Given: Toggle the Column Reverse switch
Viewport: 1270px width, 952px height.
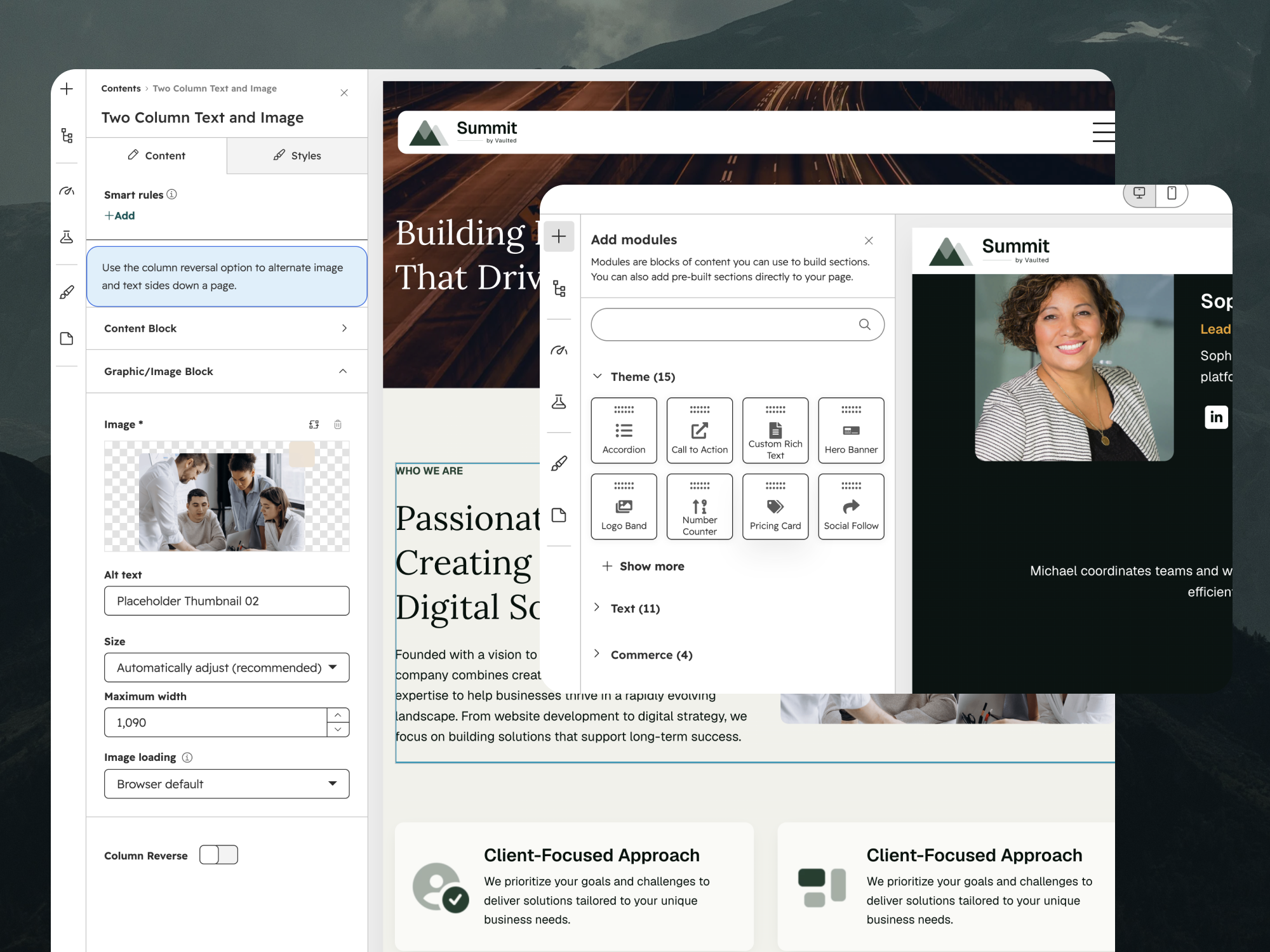Looking at the screenshot, I should pyautogui.click(x=218, y=855).
